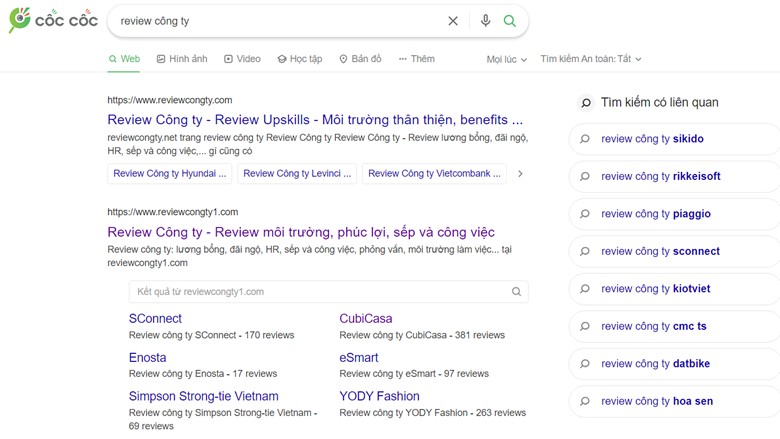Select related search 'review công ty rikkeisoft'

[660, 177]
